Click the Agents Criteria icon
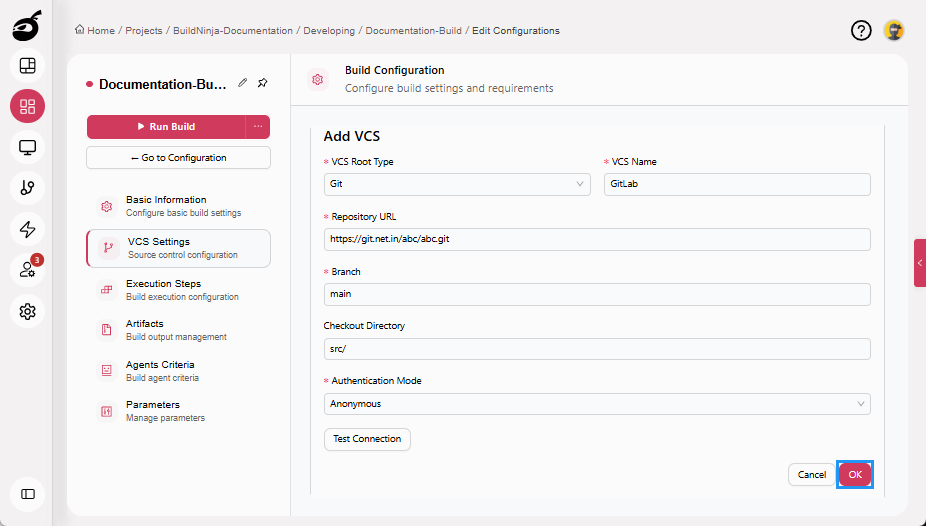 106,371
